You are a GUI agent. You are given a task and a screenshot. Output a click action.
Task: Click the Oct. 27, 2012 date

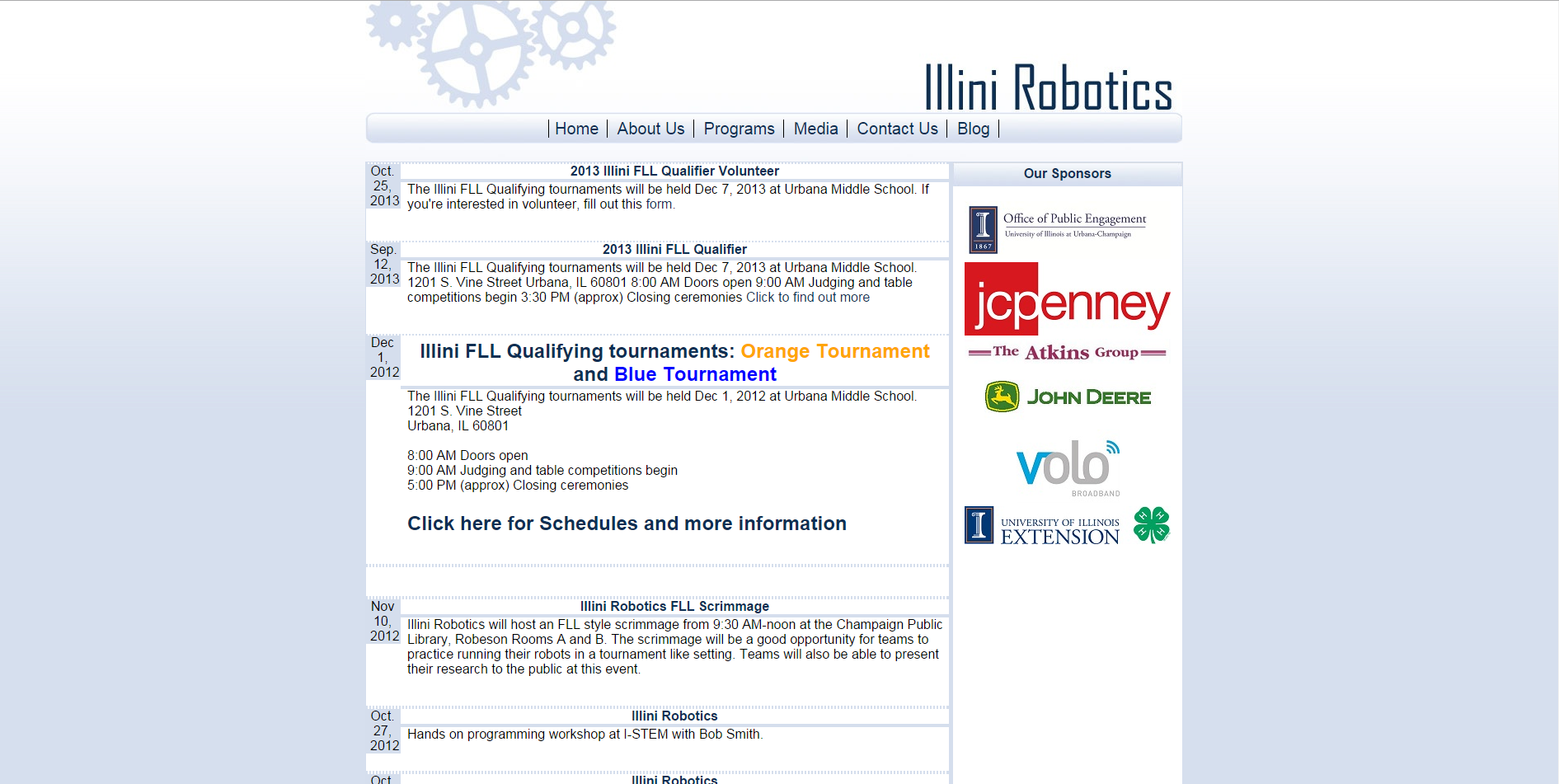pos(383,731)
